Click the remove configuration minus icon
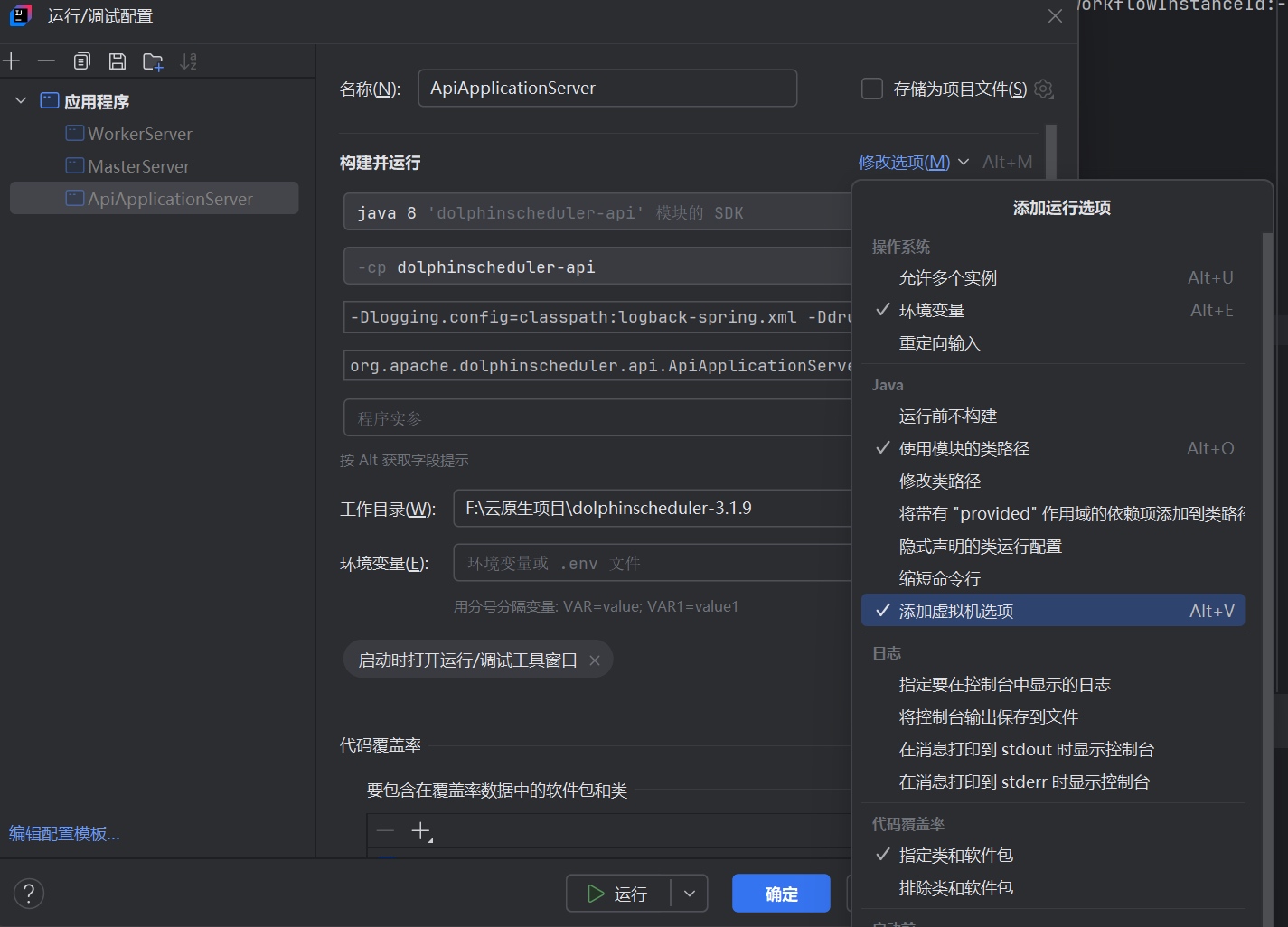The width and height of the screenshot is (1288, 927). [46, 61]
